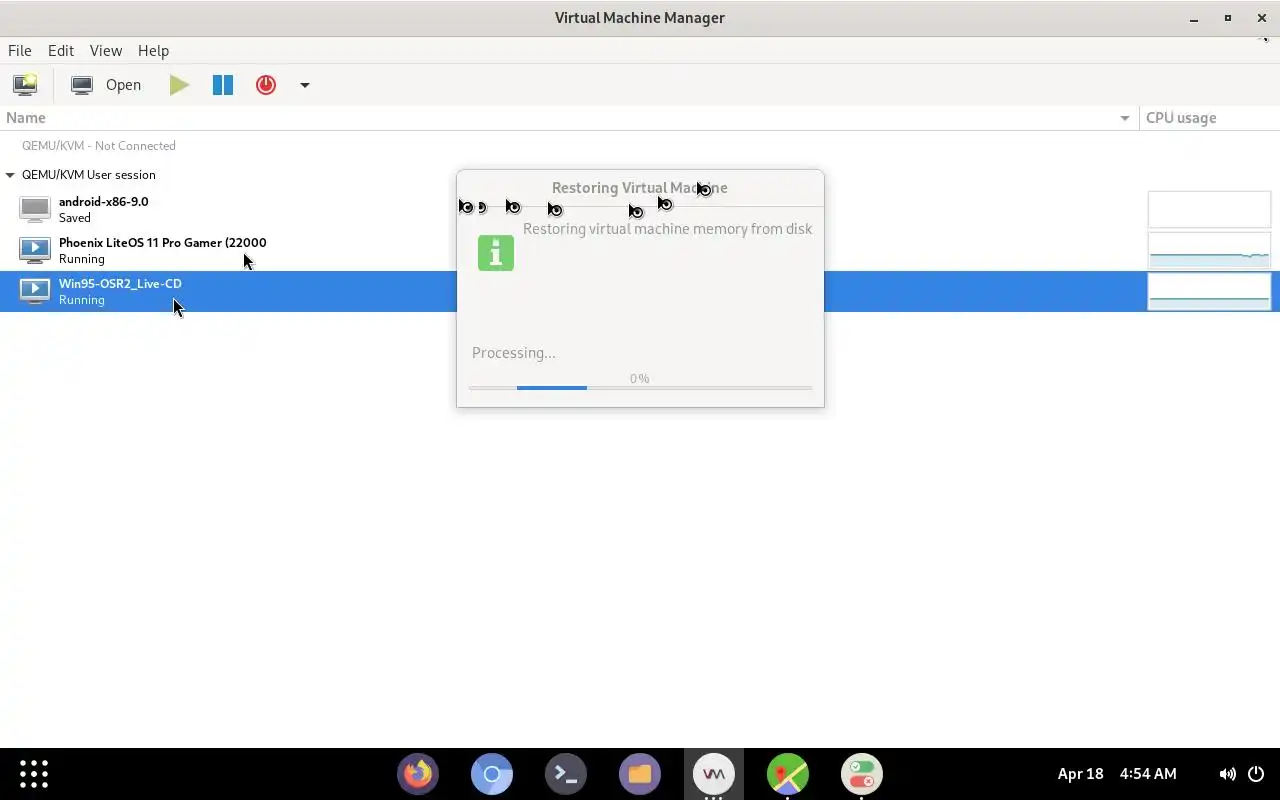Close the Virtual Machine Manager window
1280x800 pixels.
[1262, 18]
